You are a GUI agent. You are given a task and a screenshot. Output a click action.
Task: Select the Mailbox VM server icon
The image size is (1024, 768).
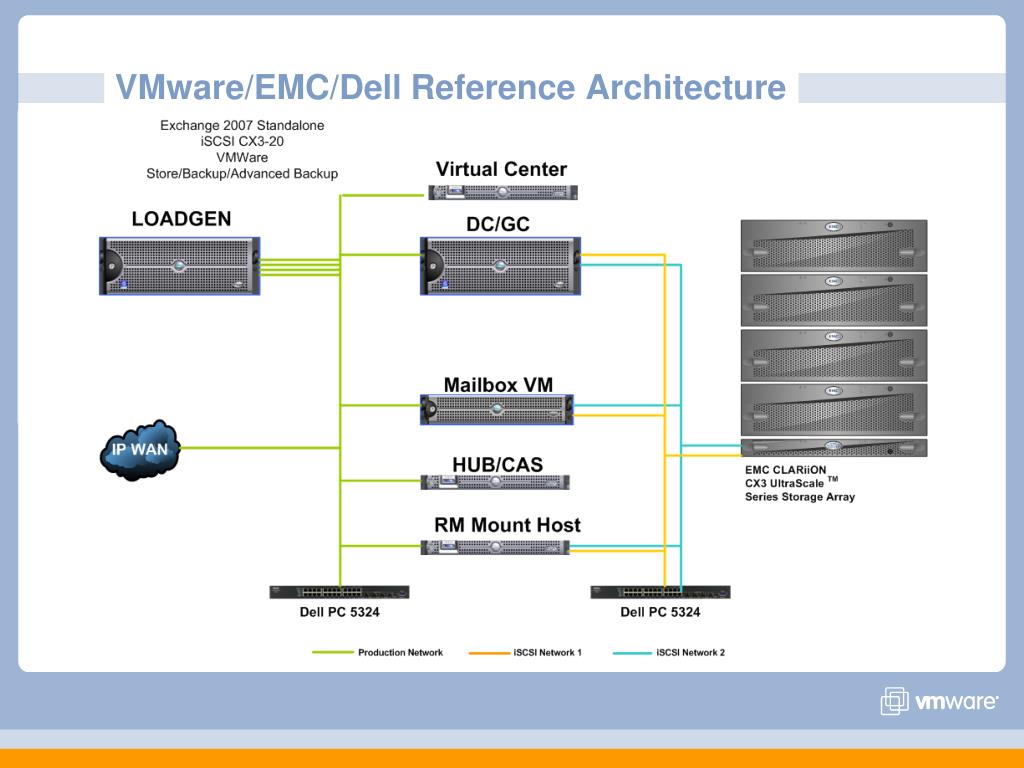coord(497,409)
